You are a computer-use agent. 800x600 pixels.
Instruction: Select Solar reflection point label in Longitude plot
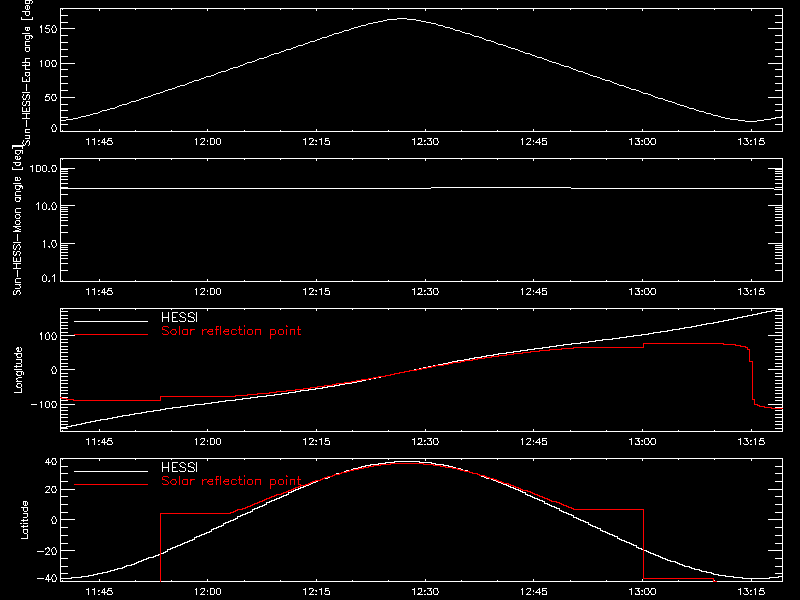[231, 331]
